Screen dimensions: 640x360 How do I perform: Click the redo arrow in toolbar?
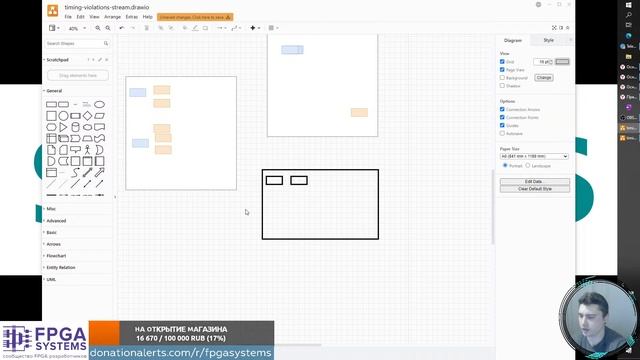(x=133, y=28)
